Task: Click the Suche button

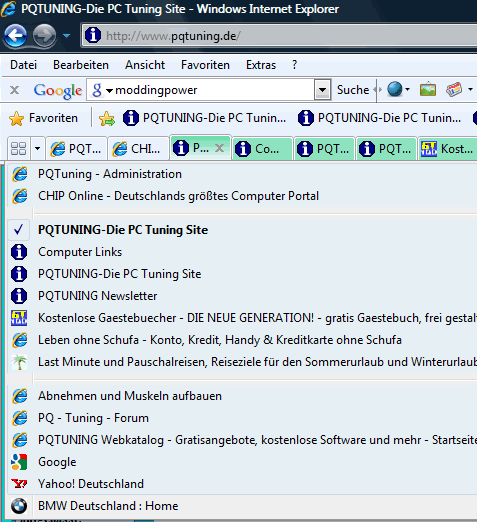Action: tap(353, 90)
